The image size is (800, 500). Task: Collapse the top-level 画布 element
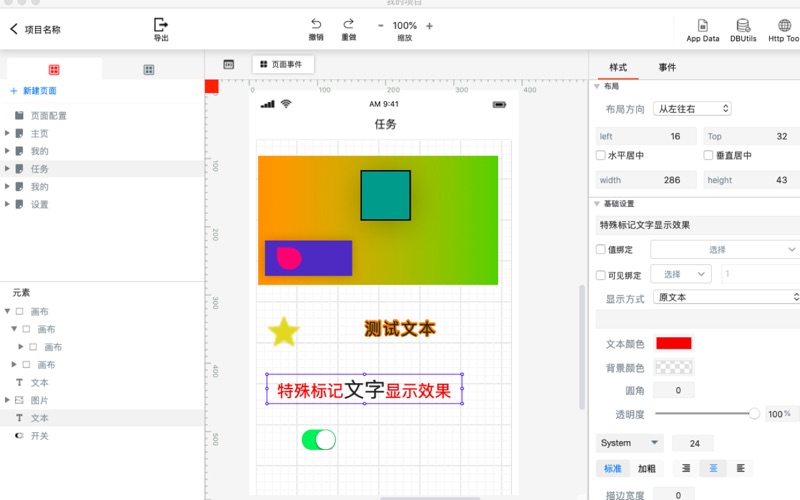click(7, 311)
